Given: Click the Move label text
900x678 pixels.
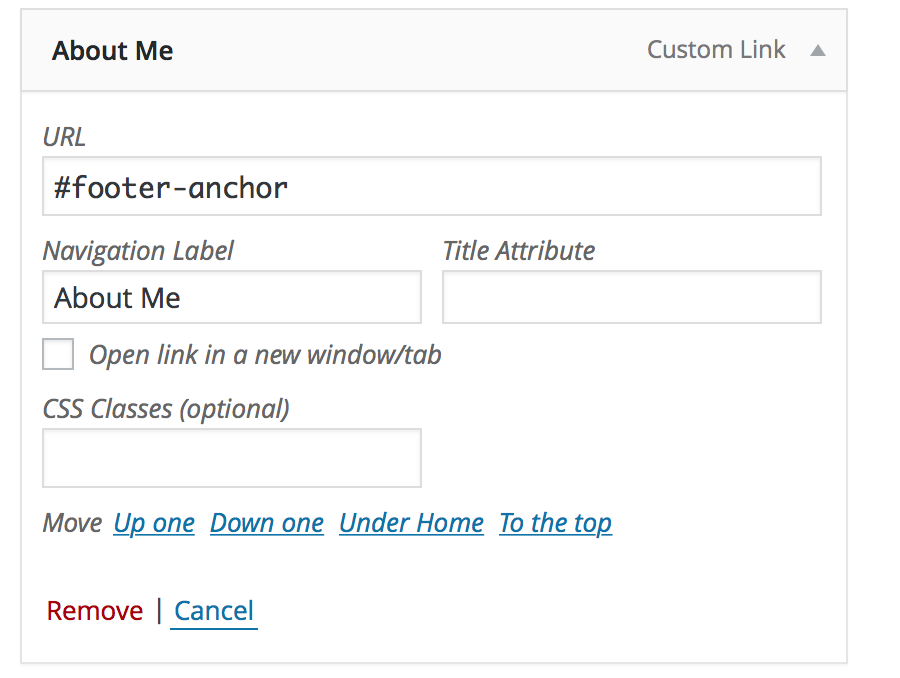Looking at the screenshot, I should [x=72, y=523].
